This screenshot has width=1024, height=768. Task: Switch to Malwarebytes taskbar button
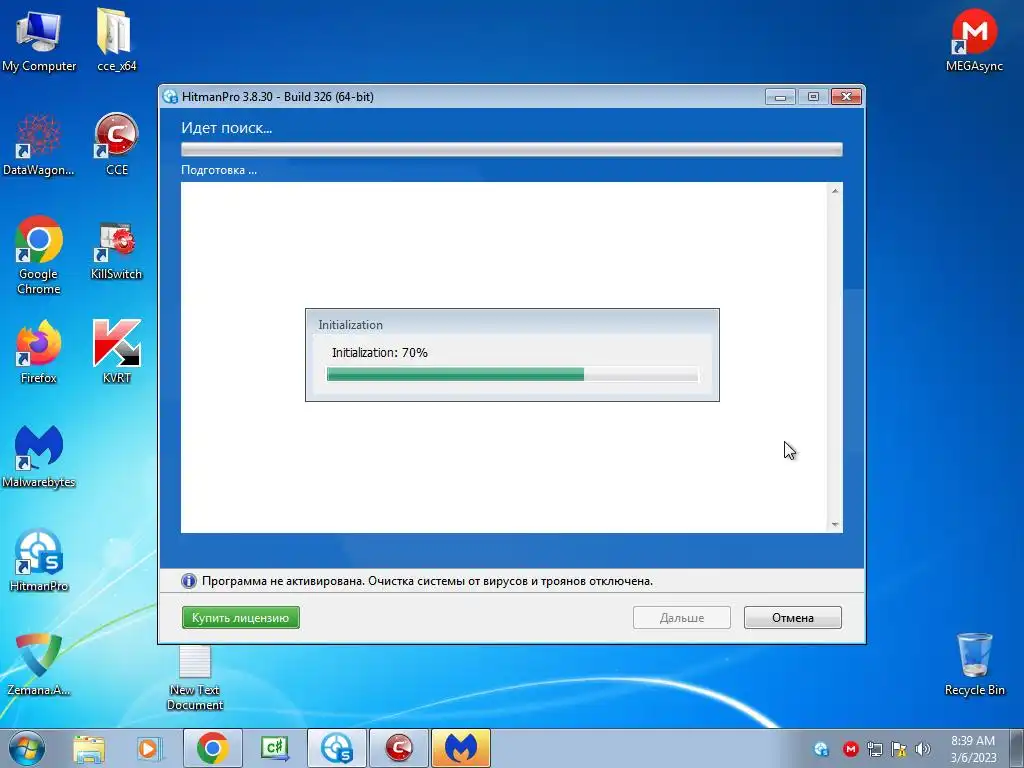click(461, 748)
